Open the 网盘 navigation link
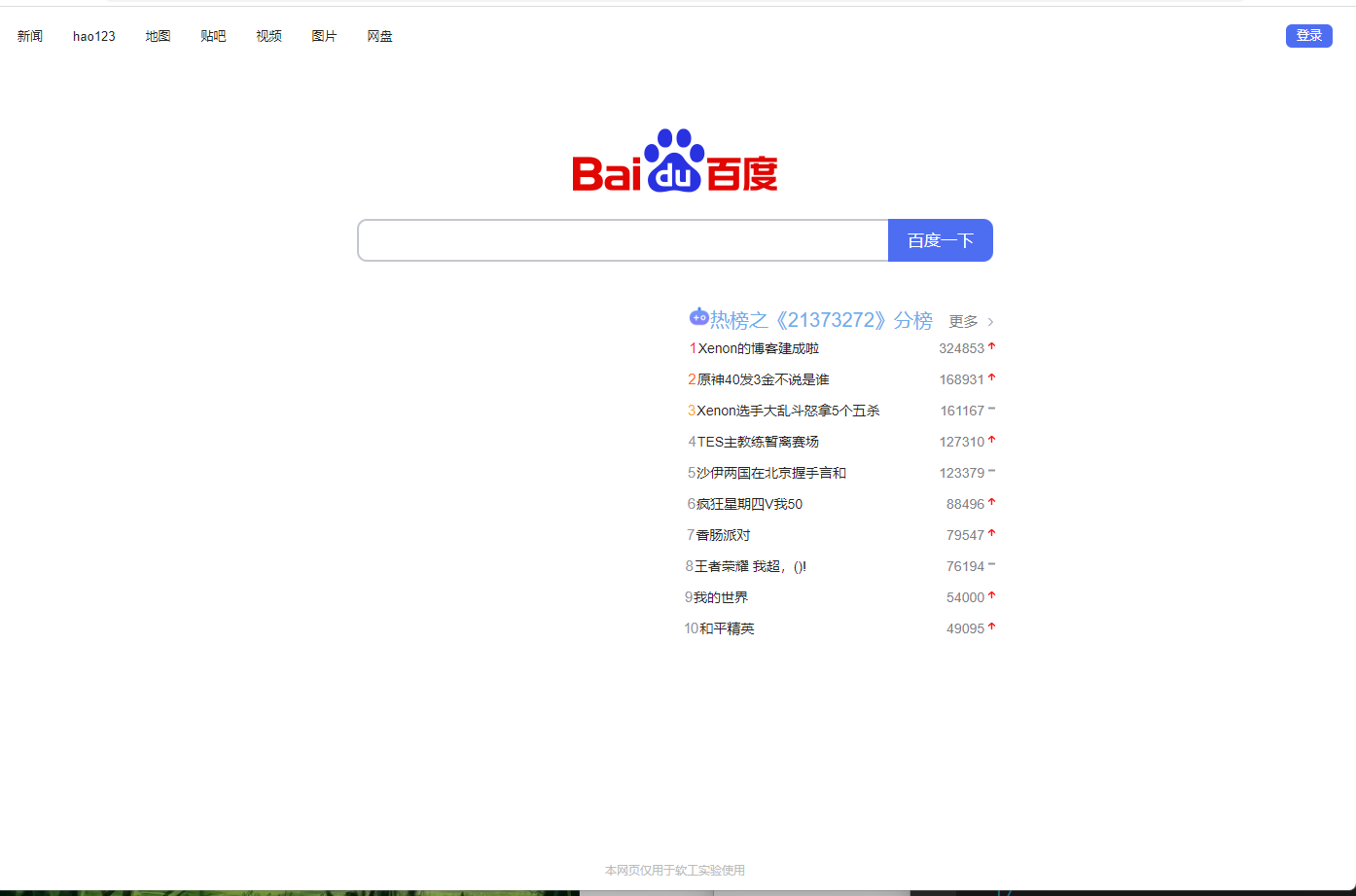The height and width of the screenshot is (896, 1356). point(379,36)
